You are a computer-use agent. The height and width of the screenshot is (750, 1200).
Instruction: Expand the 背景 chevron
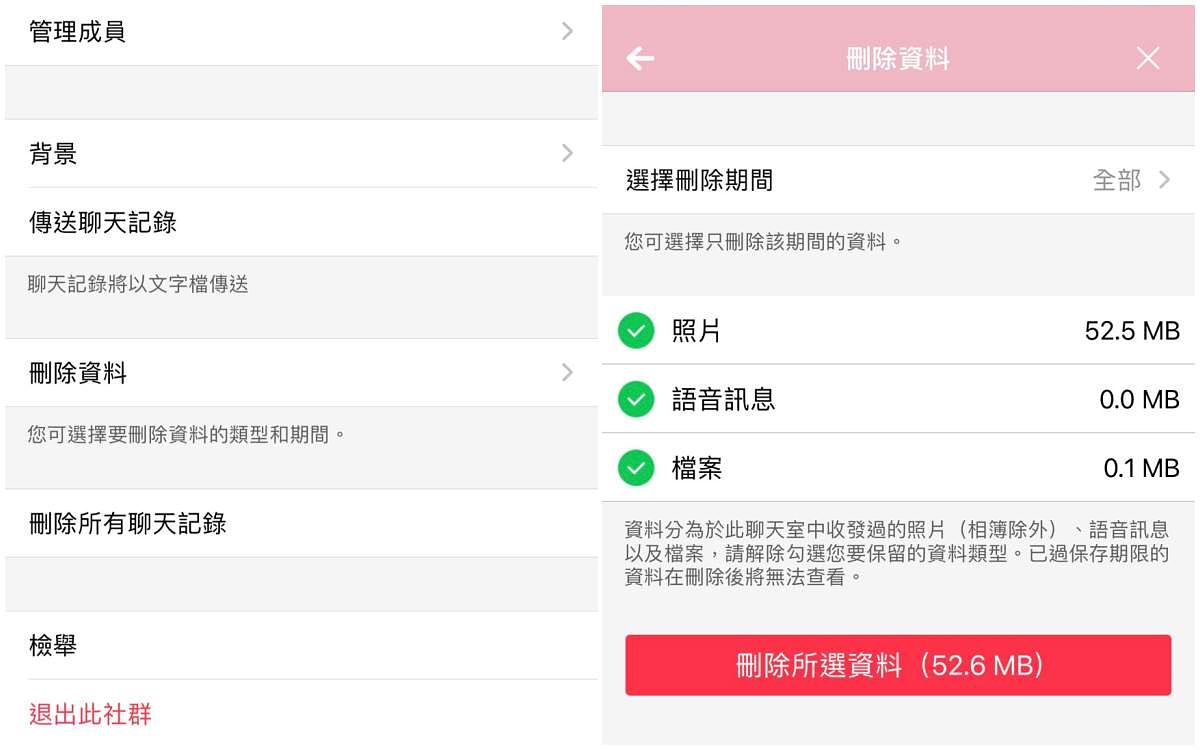pos(567,153)
